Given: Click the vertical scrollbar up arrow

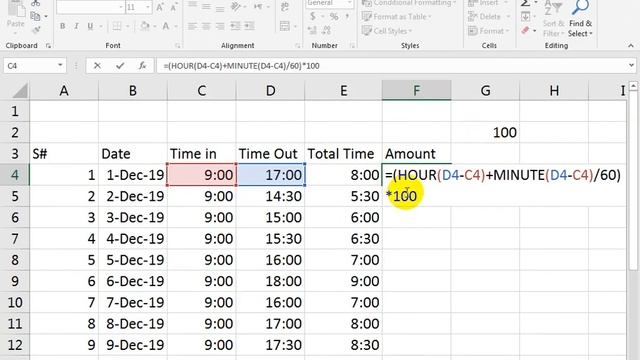Looking at the screenshot, I should tap(633, 86).
